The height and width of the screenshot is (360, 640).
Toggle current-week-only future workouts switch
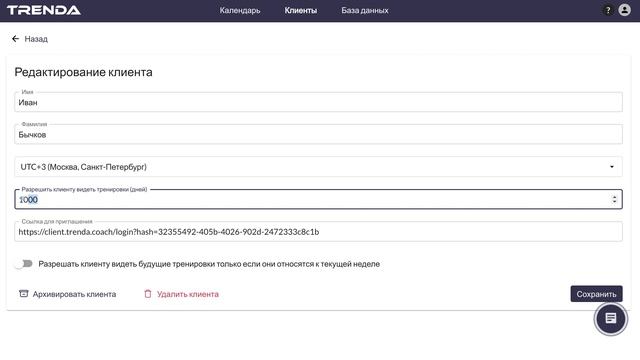pyautogui.click(x=23, y=264)
